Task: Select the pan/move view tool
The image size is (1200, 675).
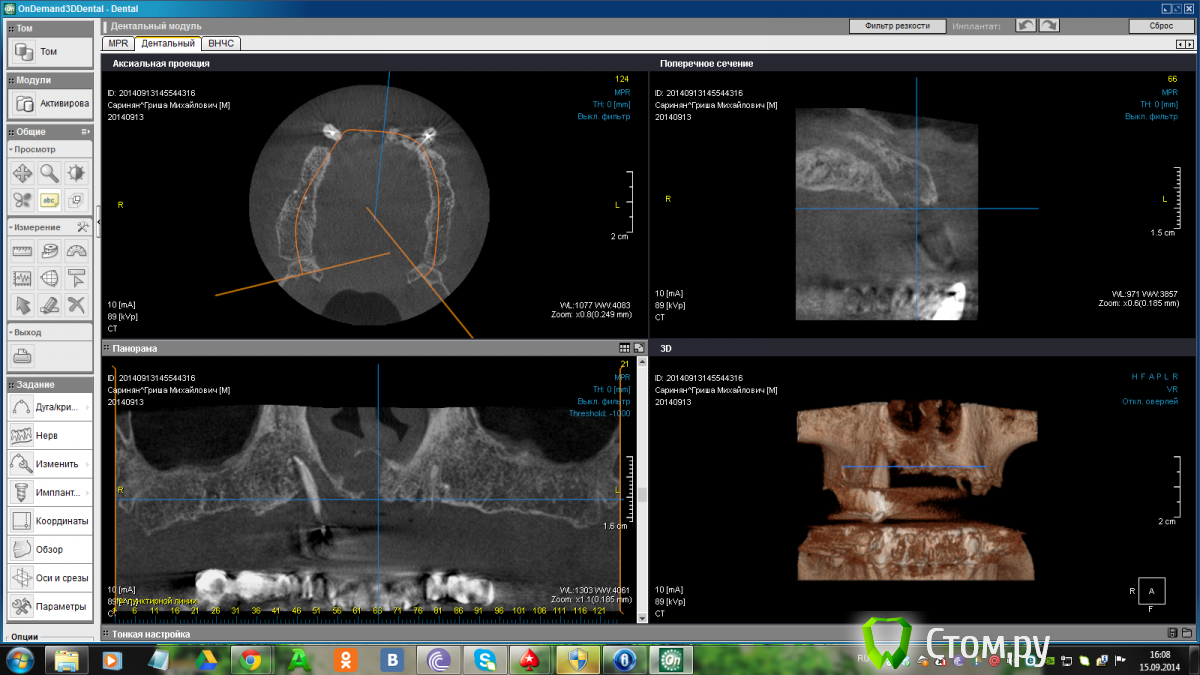Action: (x=22, y=173)
